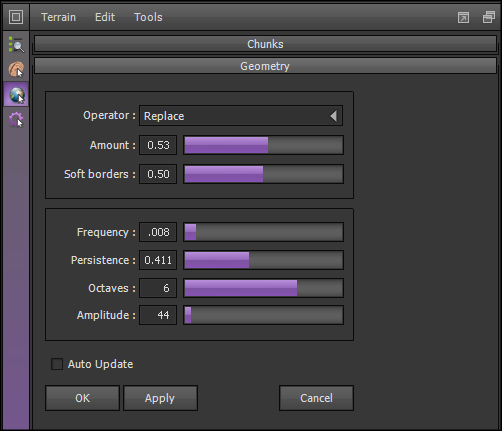Expand the Chunks section header

click(x=265, y=44)
